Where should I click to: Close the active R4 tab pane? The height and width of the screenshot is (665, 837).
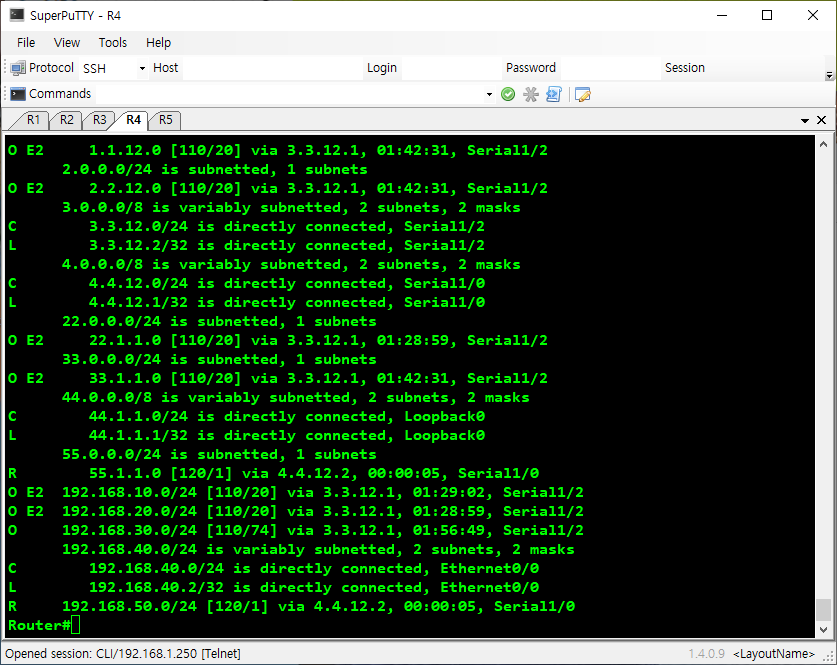coord(822,120)
